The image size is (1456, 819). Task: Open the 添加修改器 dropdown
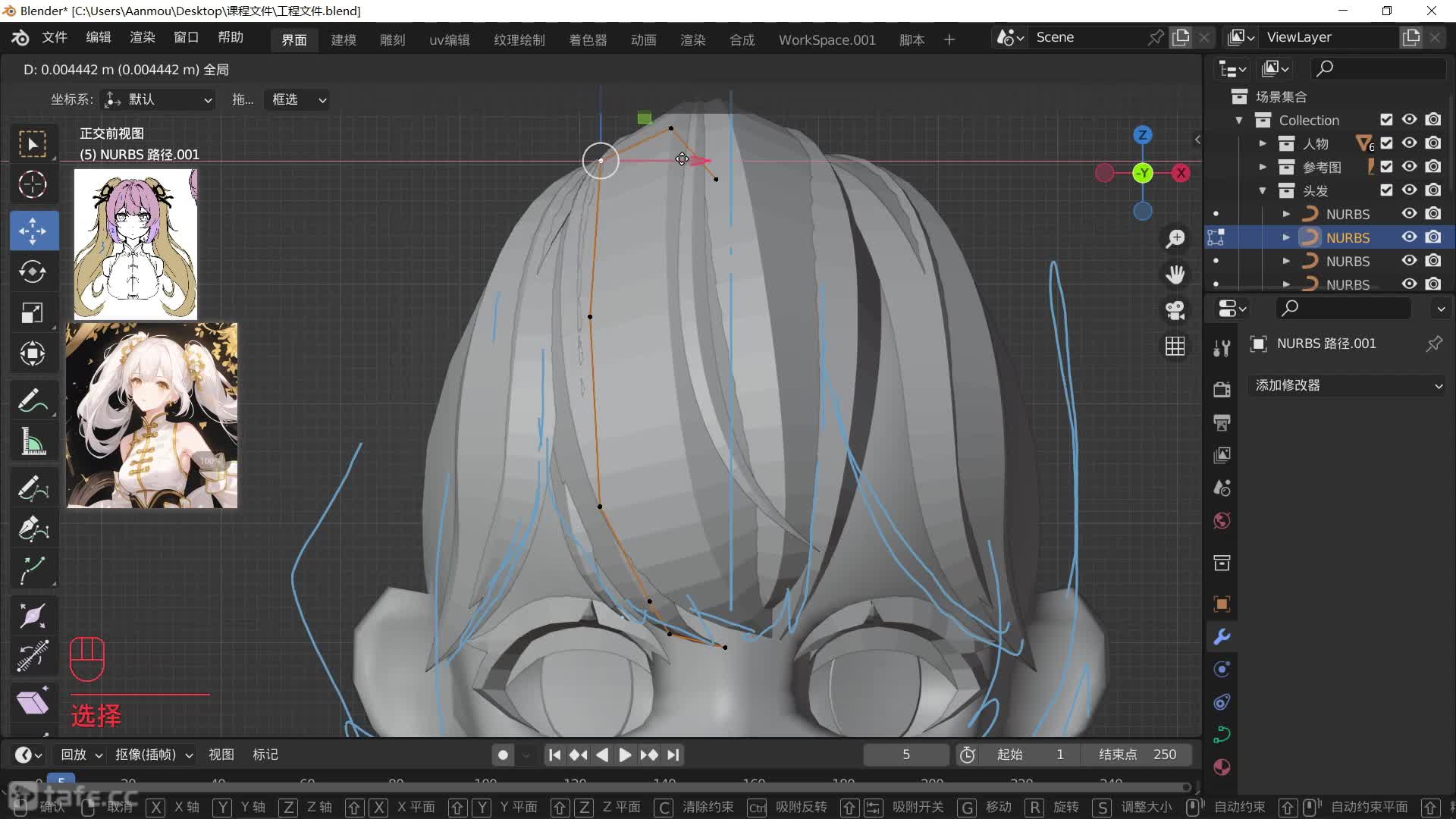[x=1347, y=385]
